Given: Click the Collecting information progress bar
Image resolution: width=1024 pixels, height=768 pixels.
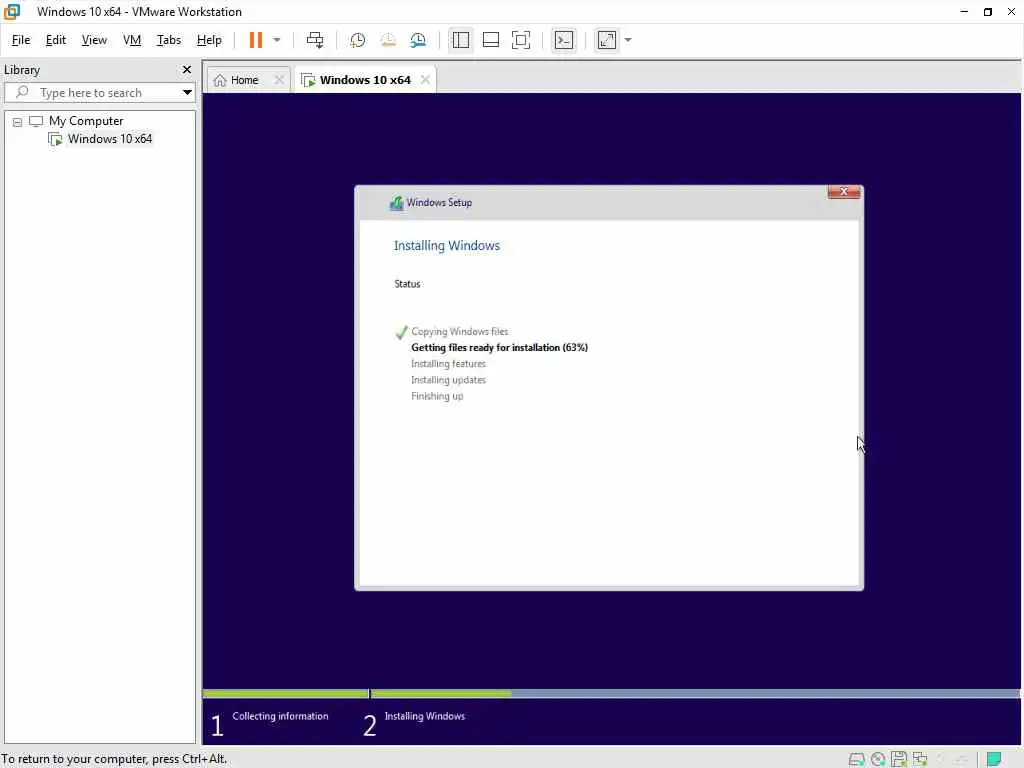Looking at the screenshot, I should pyautogui.click(x=286, y=694).
